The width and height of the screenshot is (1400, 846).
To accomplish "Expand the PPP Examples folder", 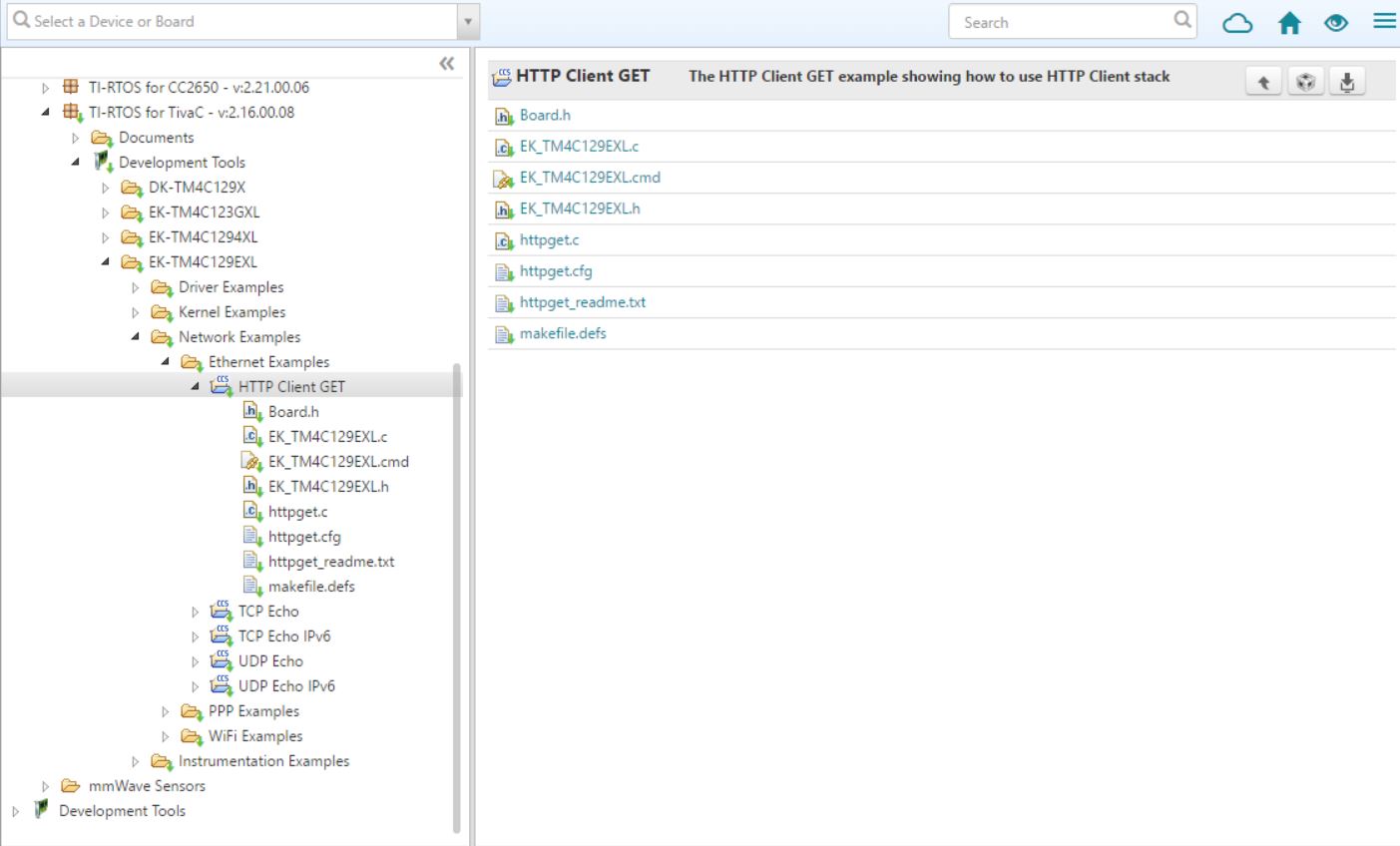I will (165, 711).
